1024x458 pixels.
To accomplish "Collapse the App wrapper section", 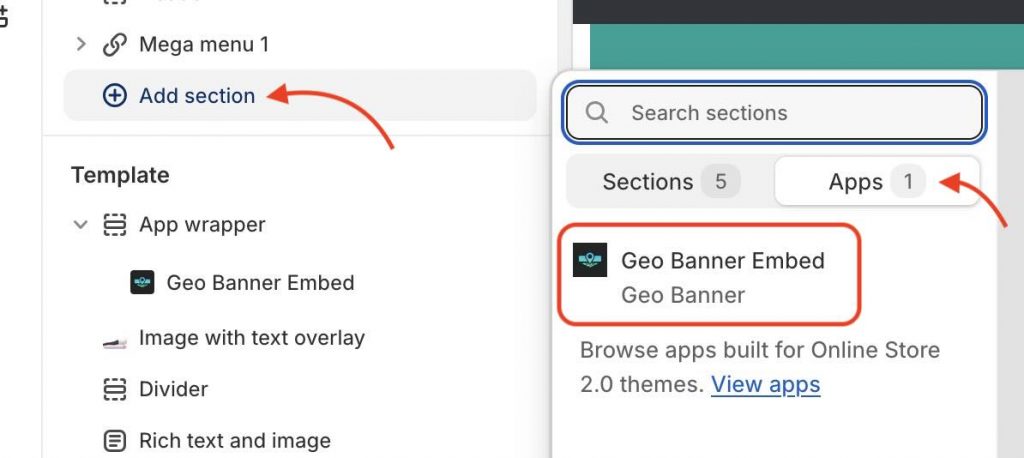I will 80,225.
